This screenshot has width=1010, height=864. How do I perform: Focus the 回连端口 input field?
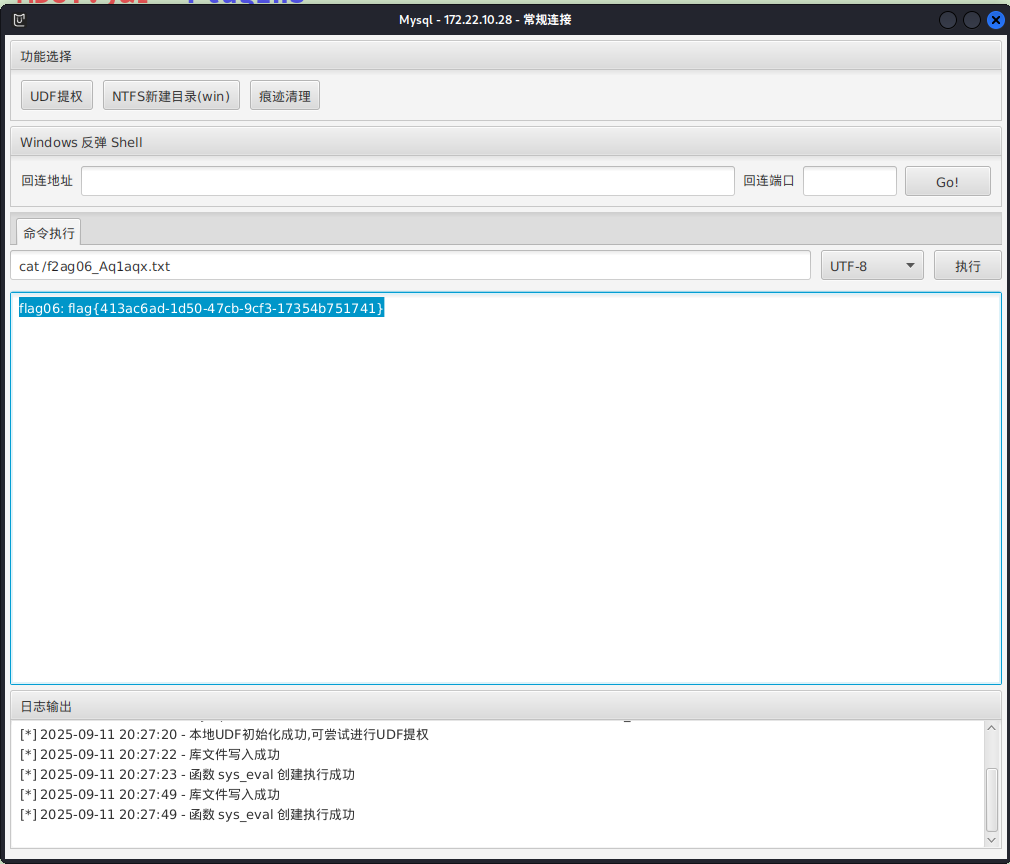pyautogui.click(x=850, y=181)
